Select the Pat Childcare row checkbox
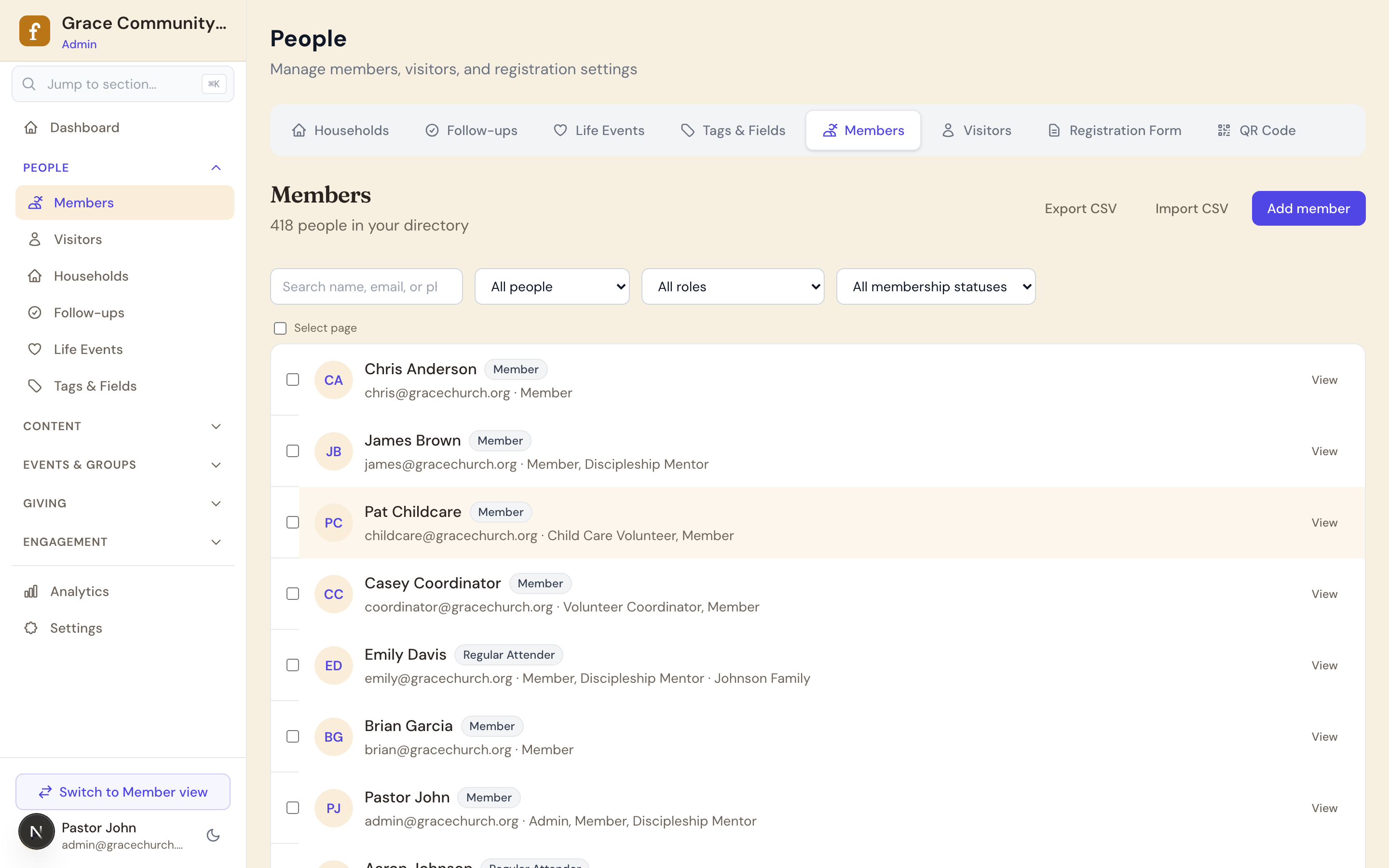Screen dimensions: 1389x868 [x=293, y=522]
